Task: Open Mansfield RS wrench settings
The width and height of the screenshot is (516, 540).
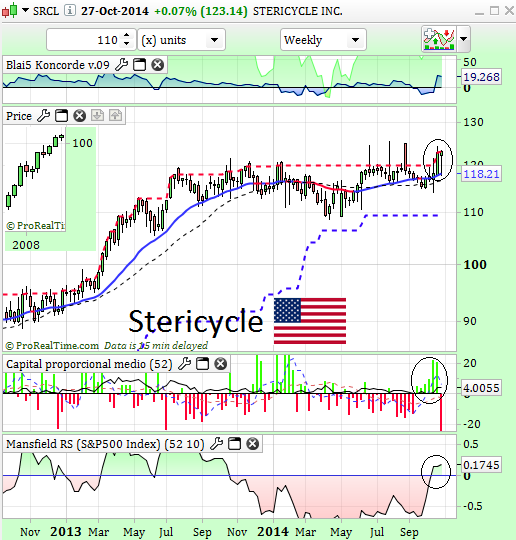Action: 216,444
